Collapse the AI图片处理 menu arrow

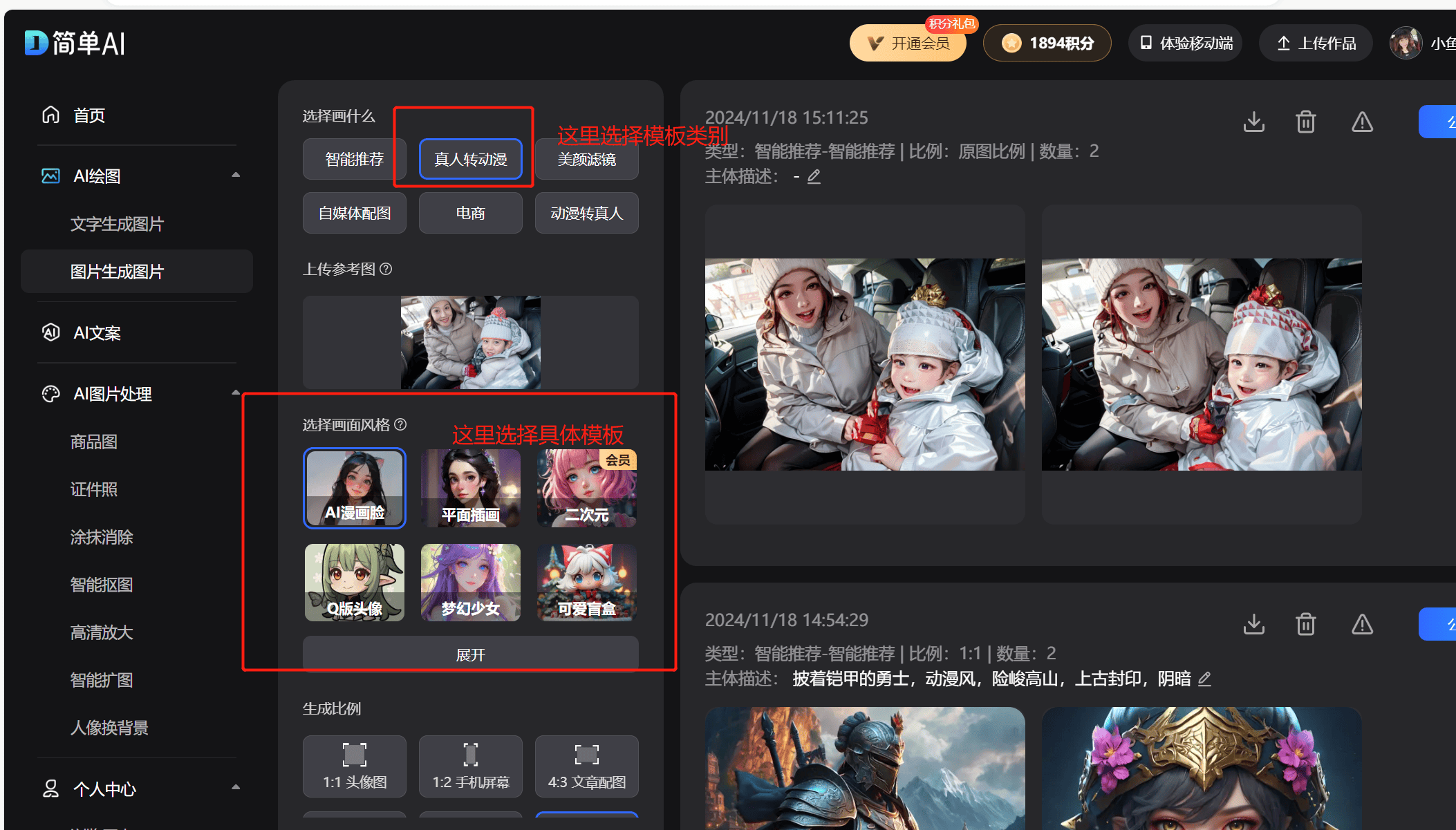point(236,393)
